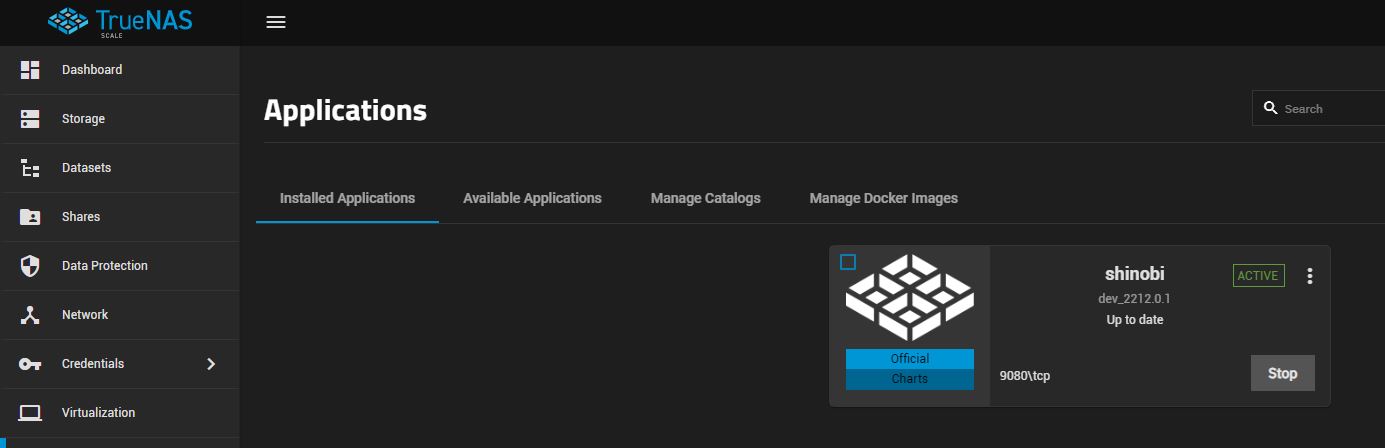Image resolution: width=1385 pixels, height=448 pixels.
Task: Click the ACTIVE status badge
Action: coord(1259,276)
